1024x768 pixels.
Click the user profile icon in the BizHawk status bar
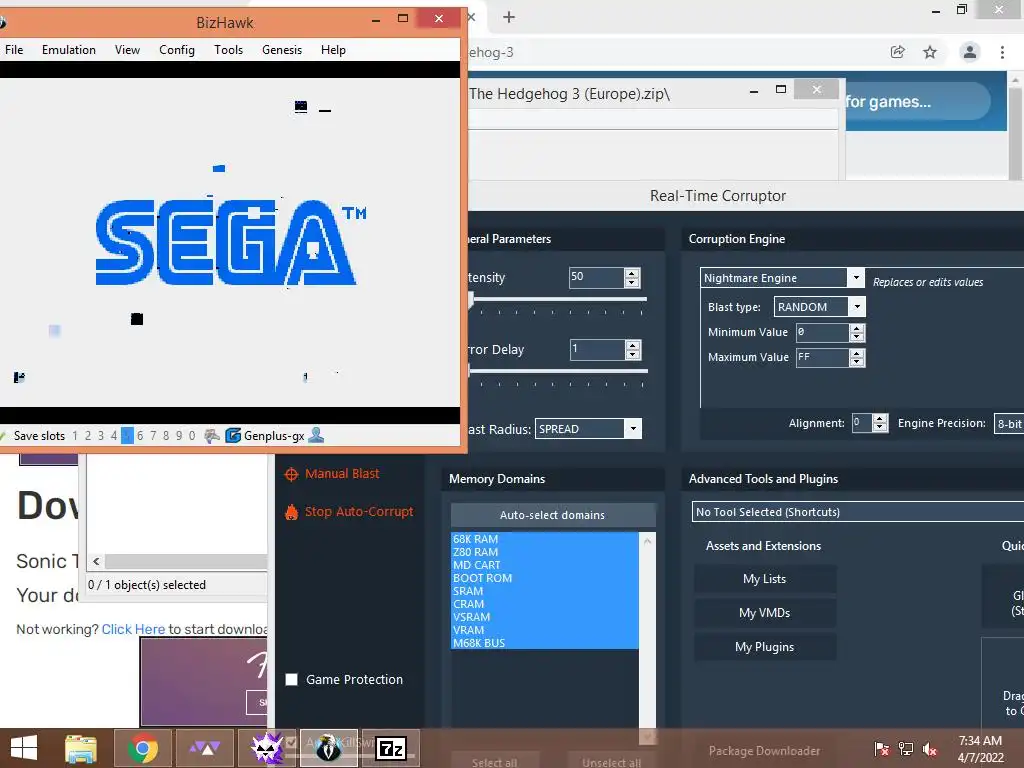click(x=316, y=435)
